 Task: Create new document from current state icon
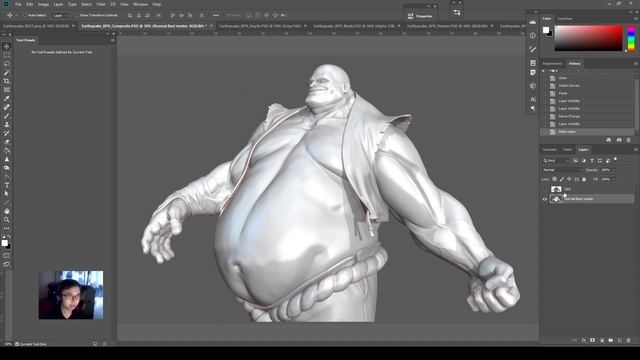609,140
